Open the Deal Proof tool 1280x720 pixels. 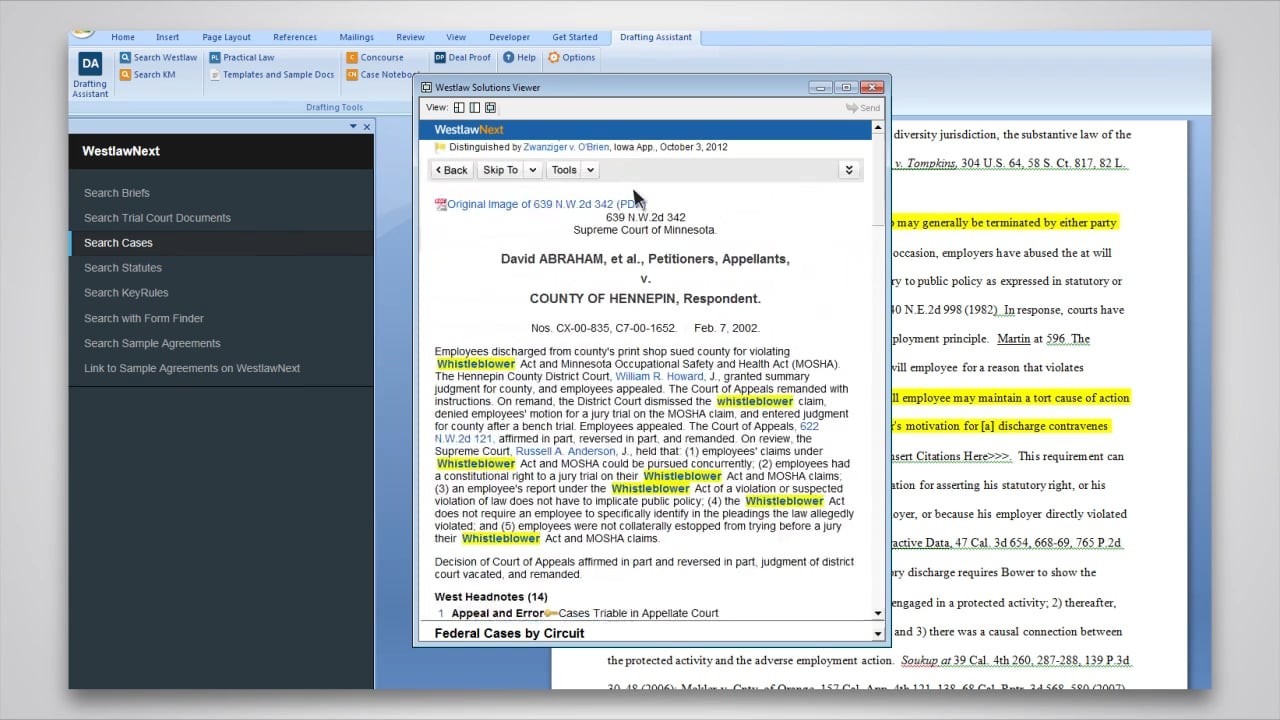click(x=461, y=58)
